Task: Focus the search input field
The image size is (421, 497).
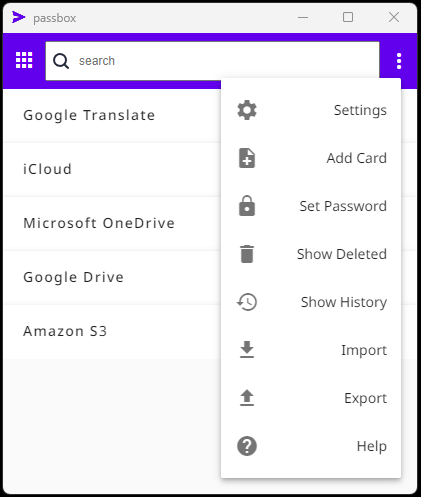Action: coord(213,61)
